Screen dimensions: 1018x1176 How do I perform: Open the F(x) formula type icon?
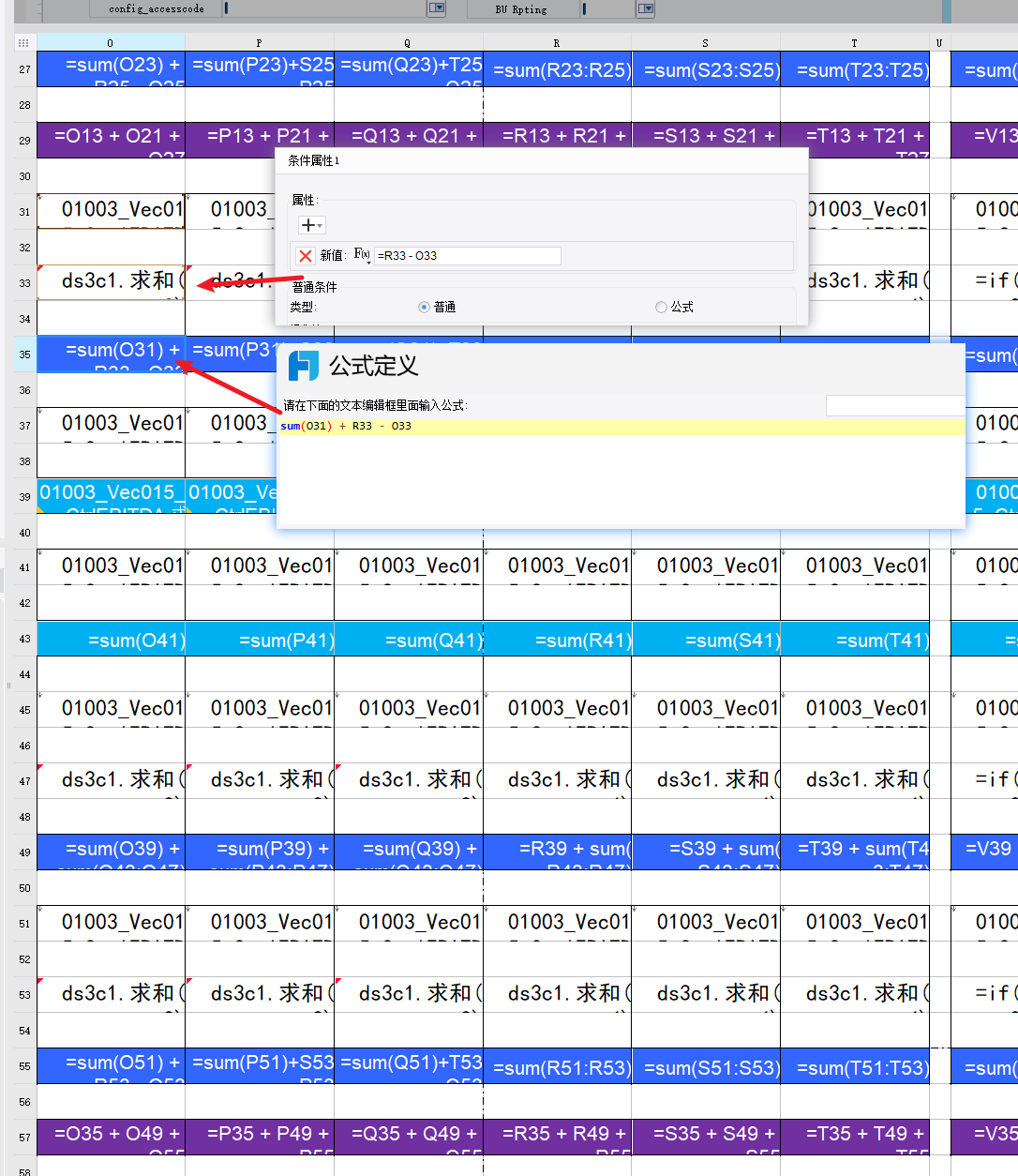pyautogui.click(x=362, y=255)
